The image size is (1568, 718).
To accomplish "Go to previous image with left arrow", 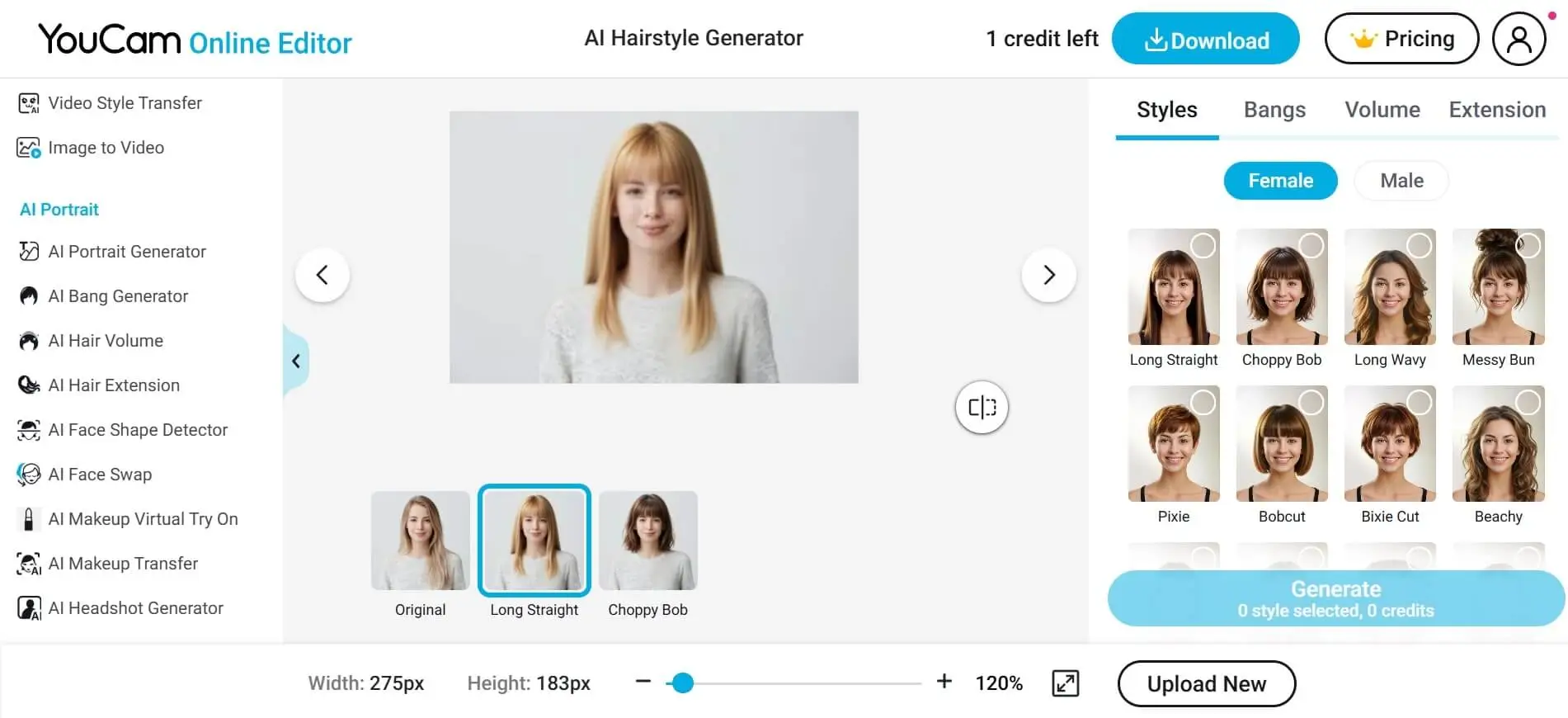I will [323, 275].
